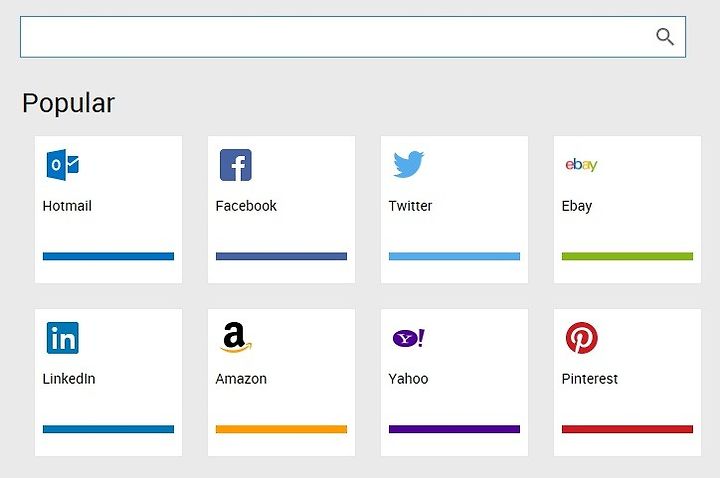Image resolution: width=720 pixels, height=478 pixels.
Task: Click the magnifying glass search icon
Action: tap(664, 37)
